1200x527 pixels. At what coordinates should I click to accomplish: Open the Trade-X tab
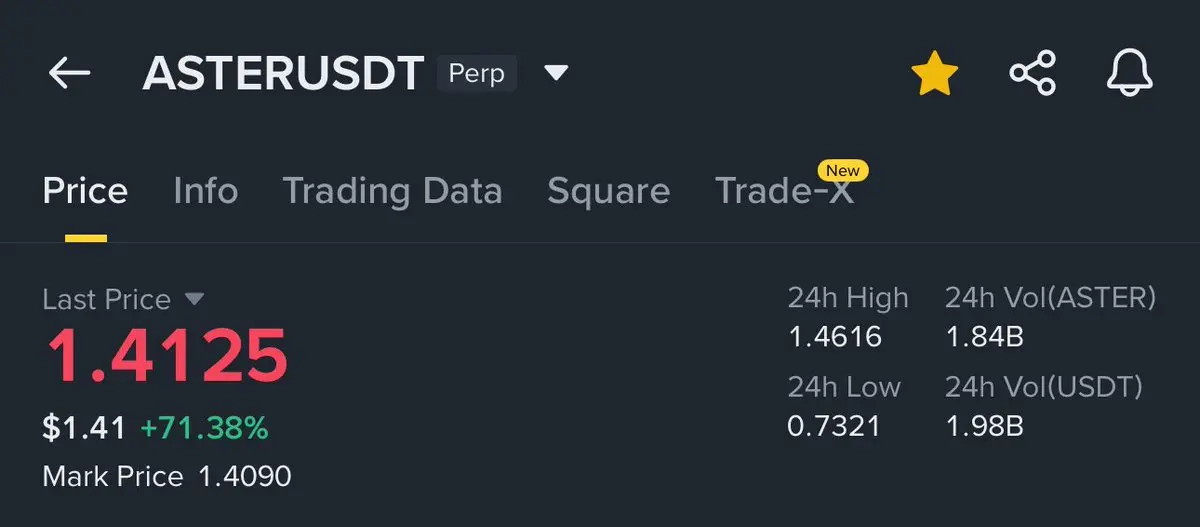click(784, 191)
